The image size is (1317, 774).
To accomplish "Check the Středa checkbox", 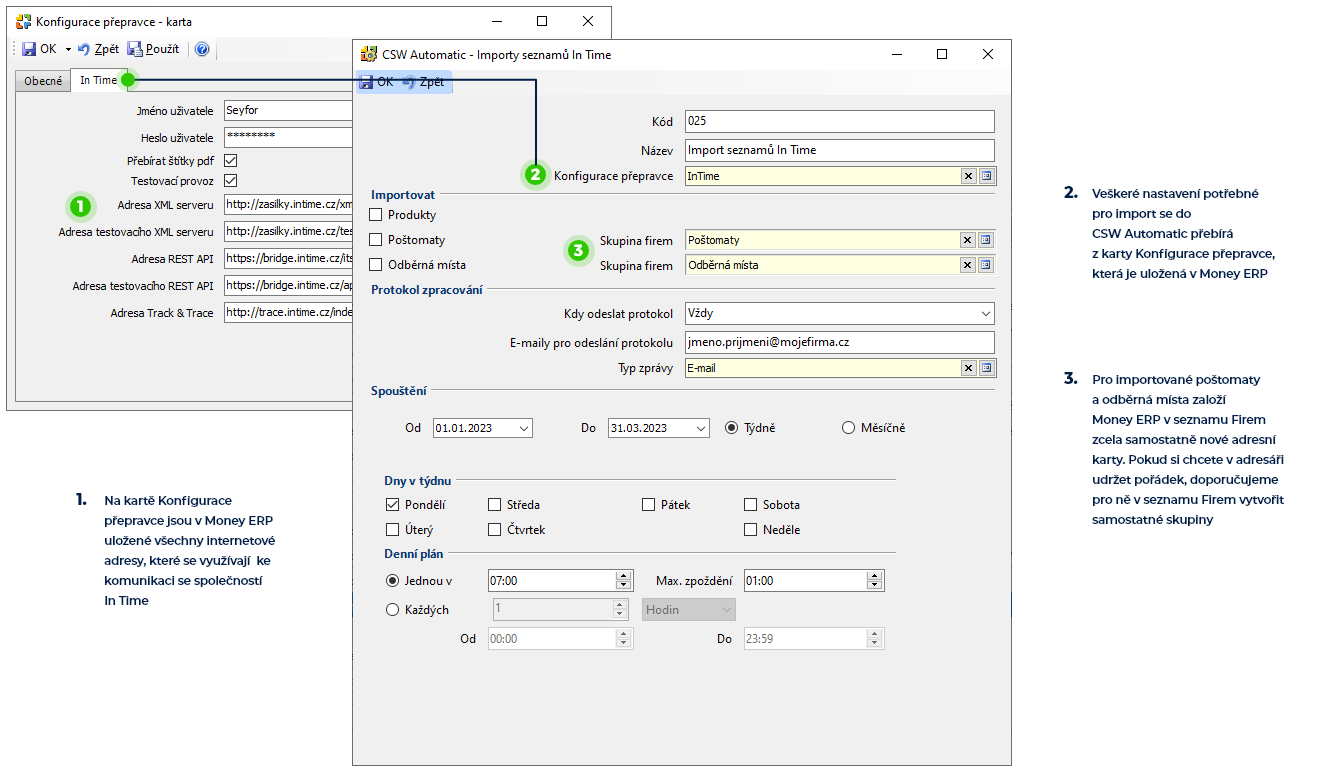I will [495, 505].
